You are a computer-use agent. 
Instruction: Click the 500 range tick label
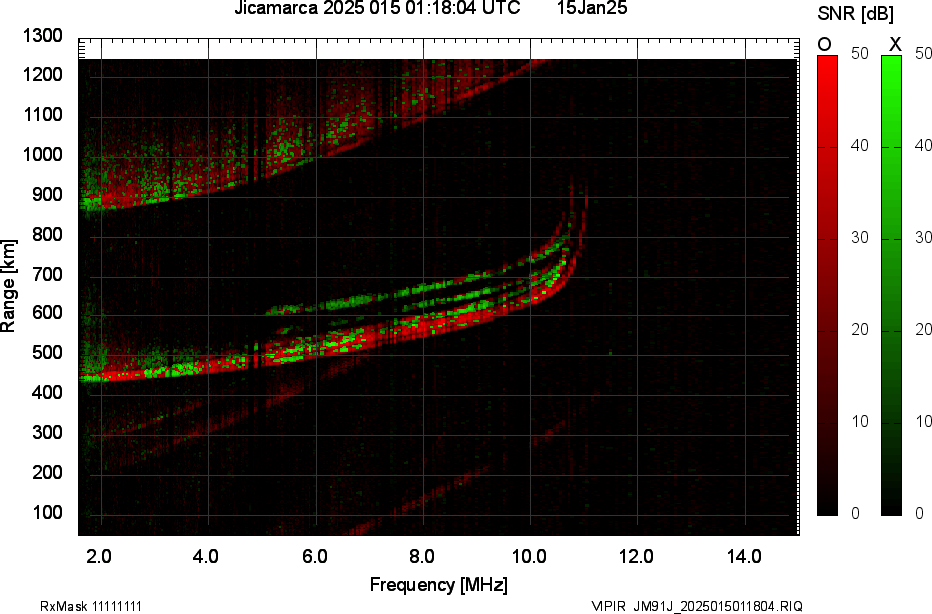pyautogui.click(x=47, y=352)
